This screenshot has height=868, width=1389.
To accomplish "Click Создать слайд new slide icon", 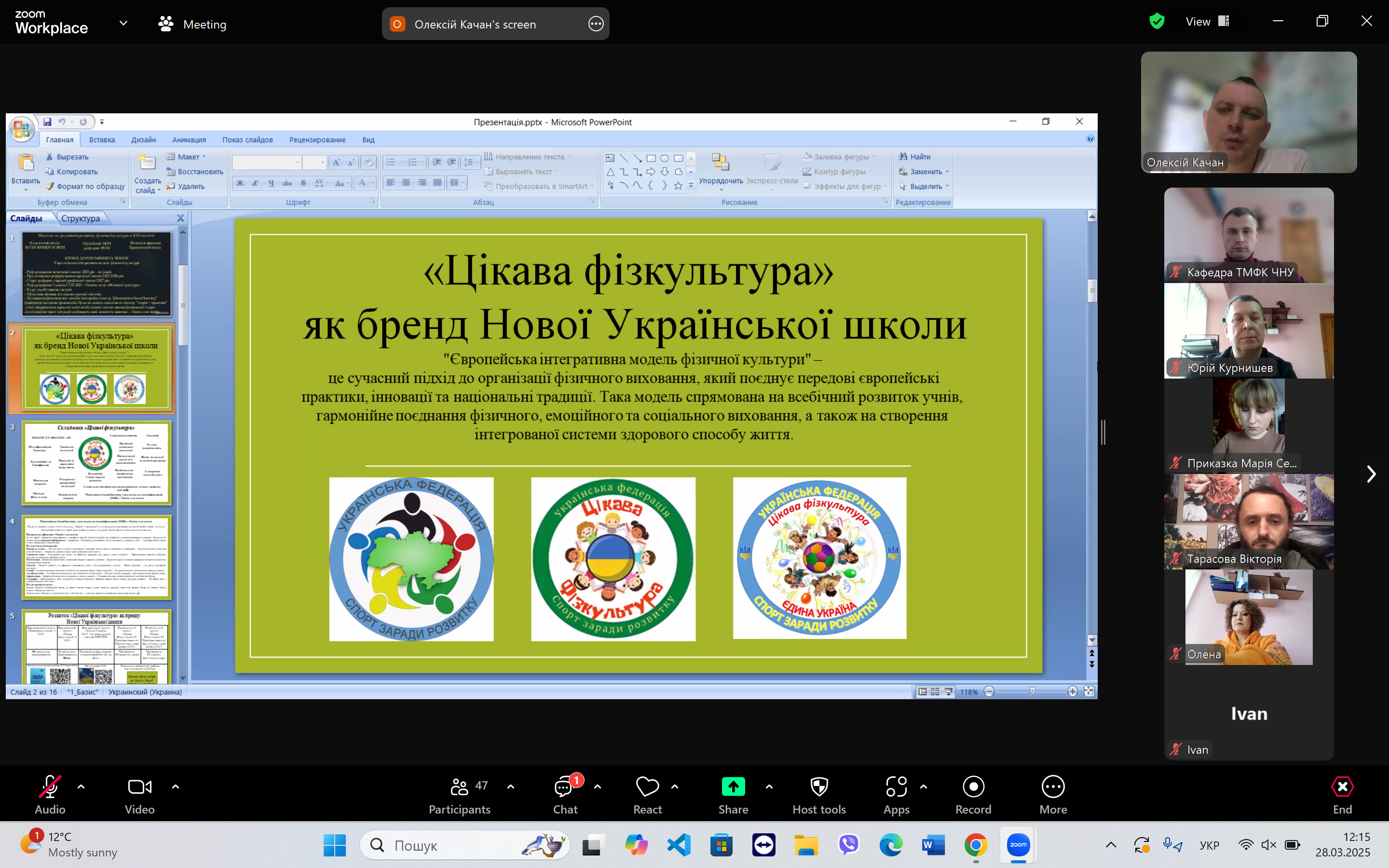I will (147, 163).
